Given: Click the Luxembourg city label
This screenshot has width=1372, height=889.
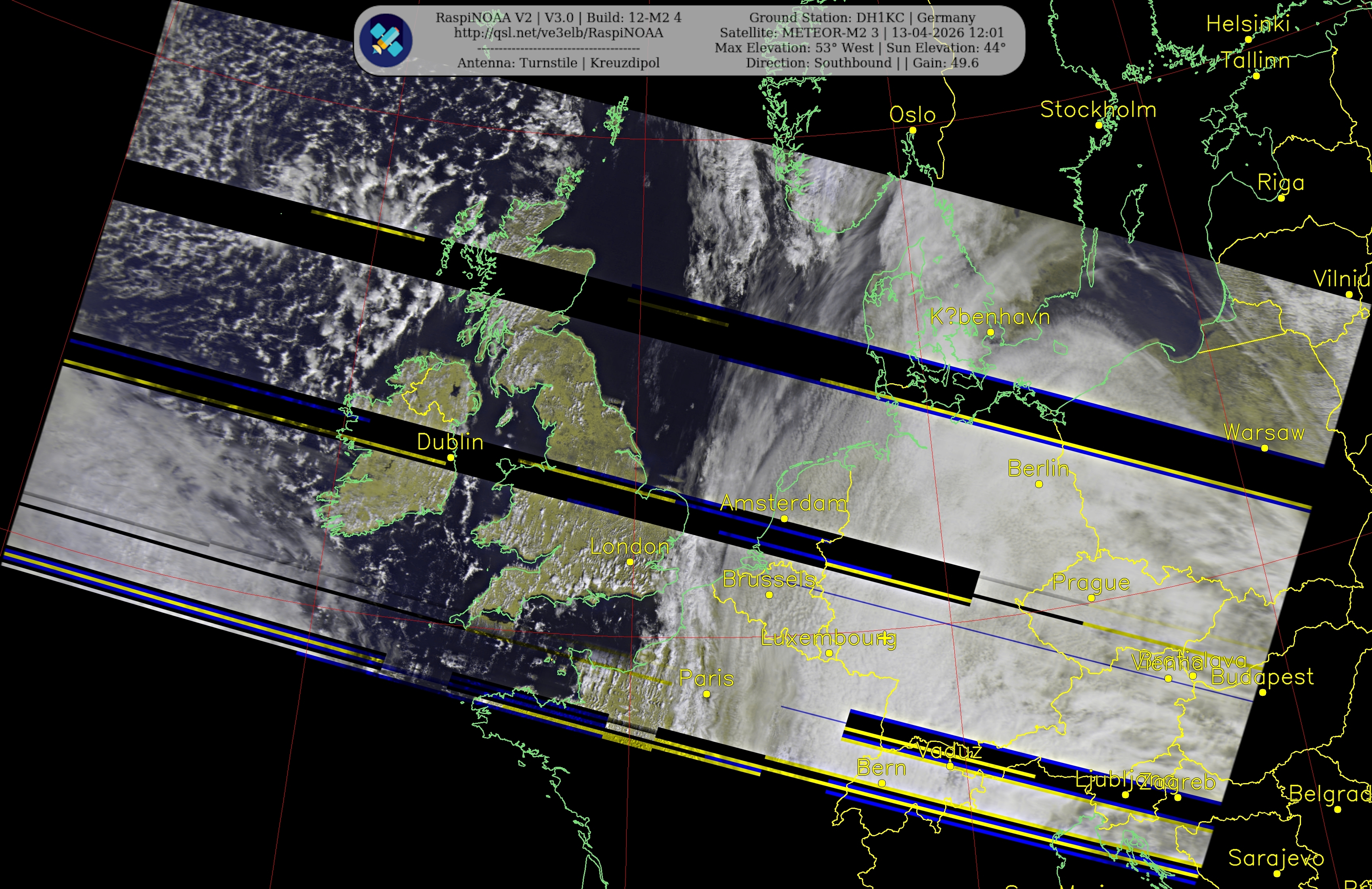Looking at the screenshot, I should (828, 638).
